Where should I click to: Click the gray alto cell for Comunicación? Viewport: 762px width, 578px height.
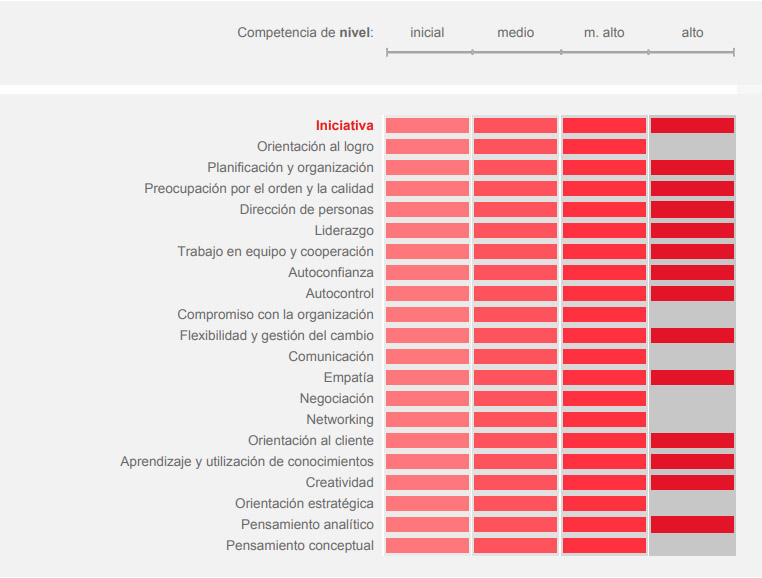pyautogui.click(x=692, y=357)
